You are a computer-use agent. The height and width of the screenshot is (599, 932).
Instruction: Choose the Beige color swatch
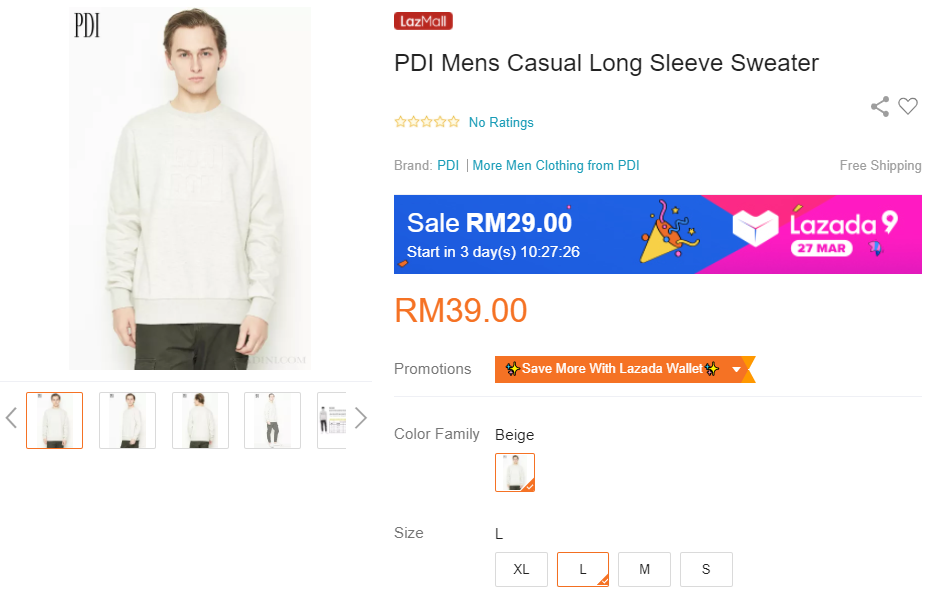(515, 472)
